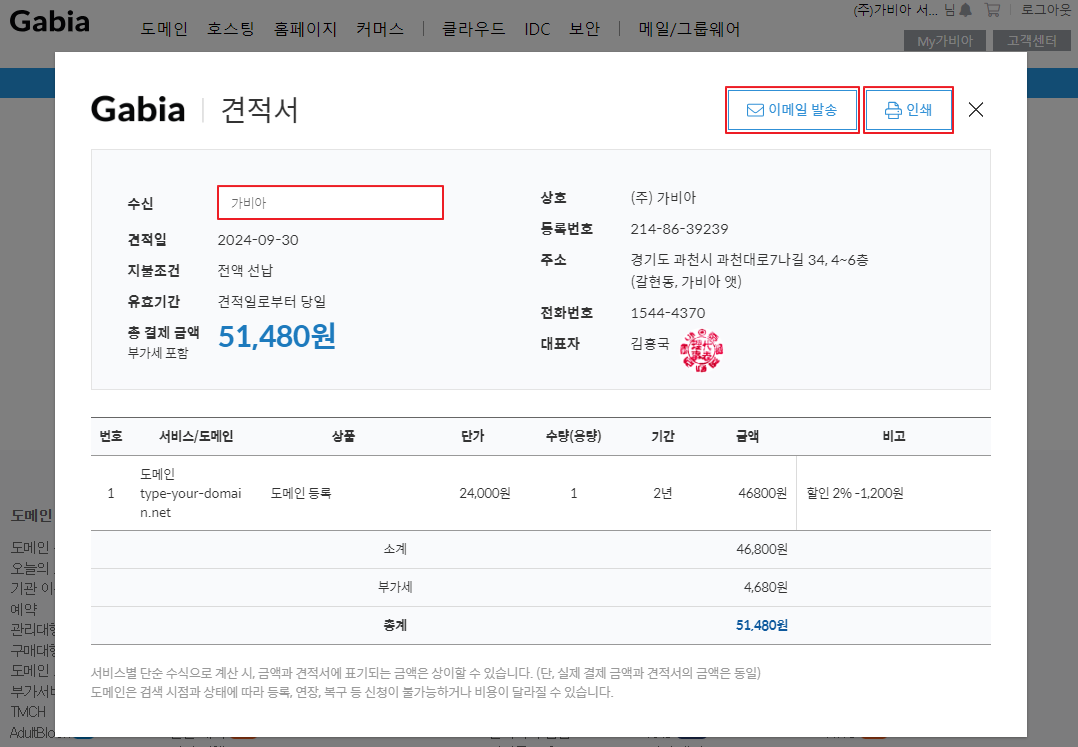Open the 도메인 menu
This screenshot has width=1078, height=747.
click(164, 29)
